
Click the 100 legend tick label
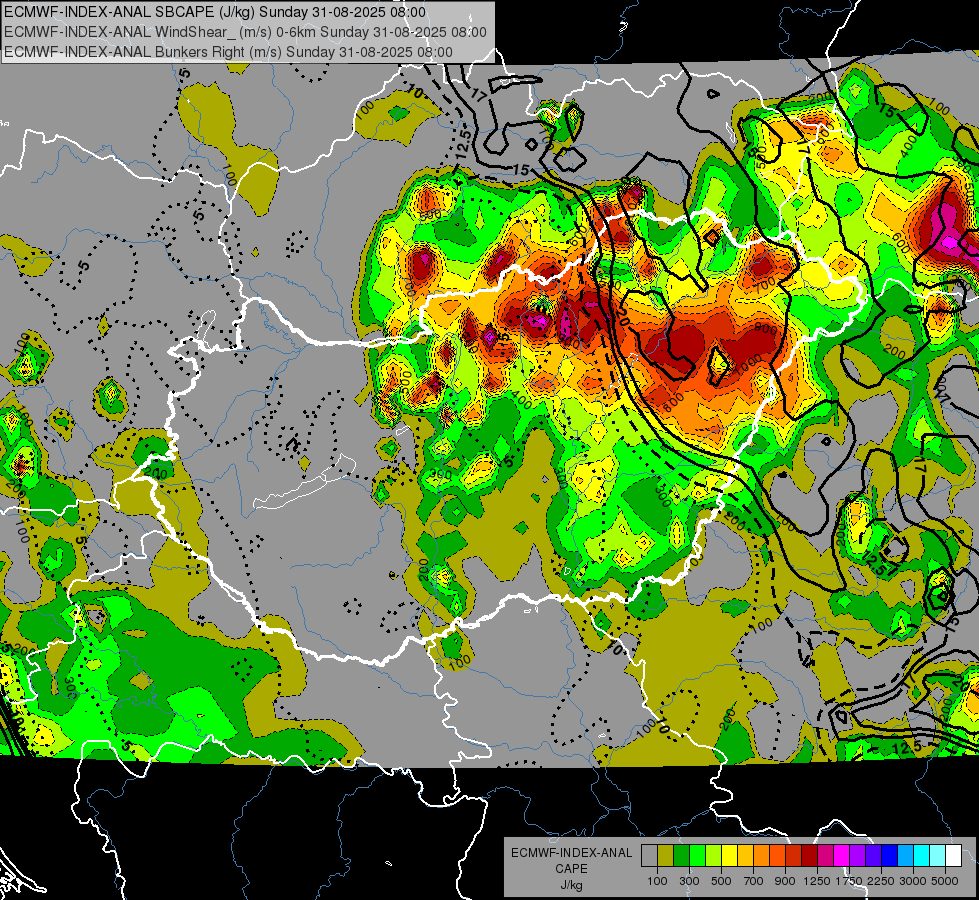657,881
